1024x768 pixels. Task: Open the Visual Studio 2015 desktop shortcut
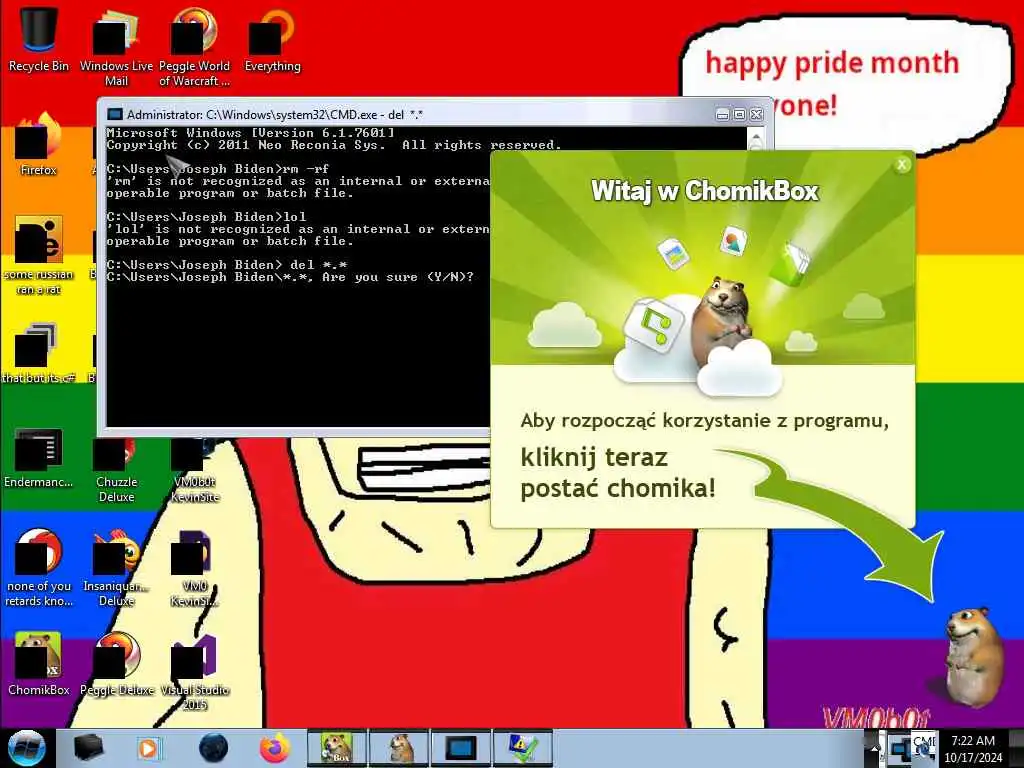(x=194, y=673)
